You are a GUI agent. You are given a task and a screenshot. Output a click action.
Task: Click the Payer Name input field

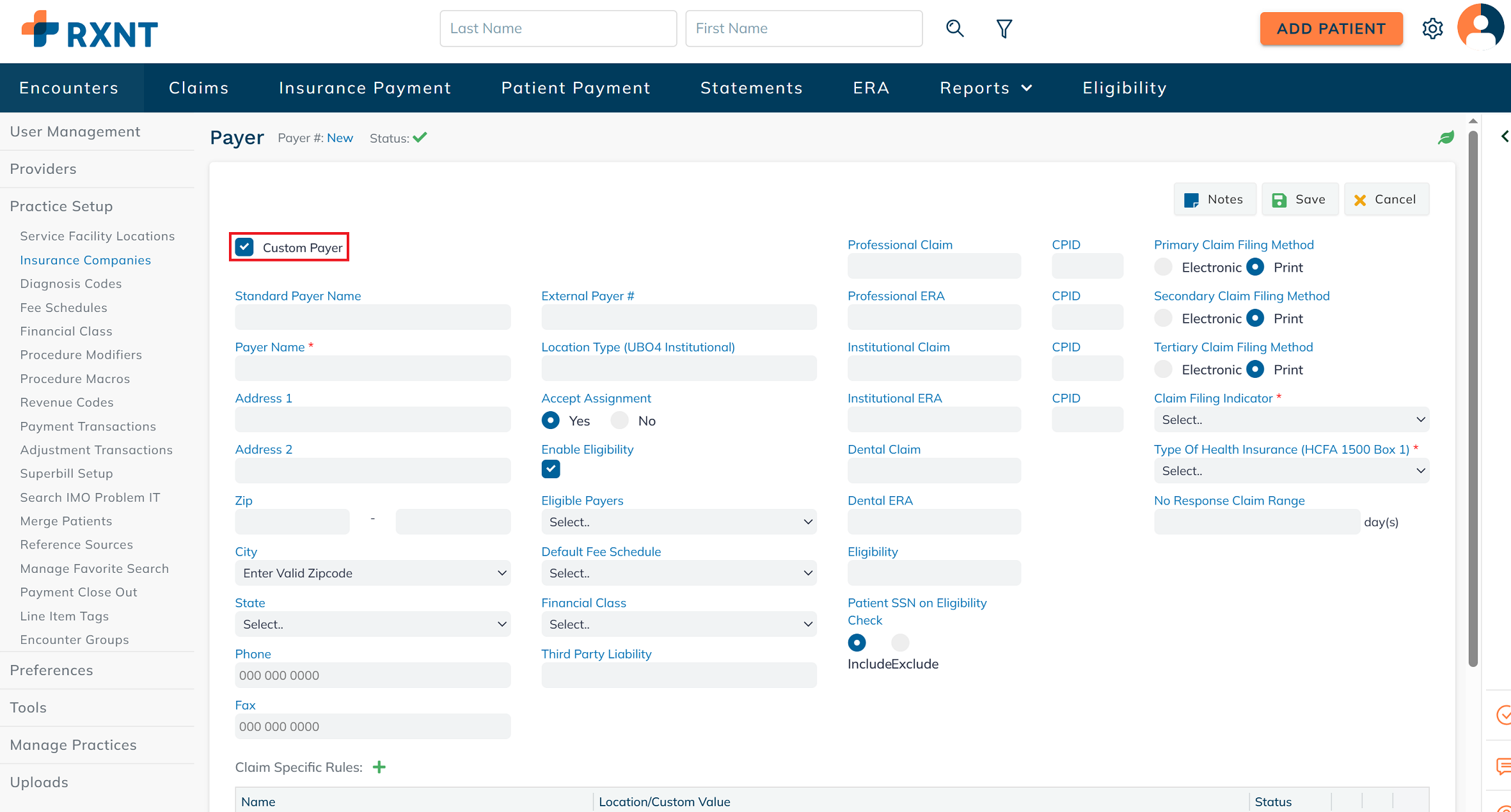coord(372,368)
